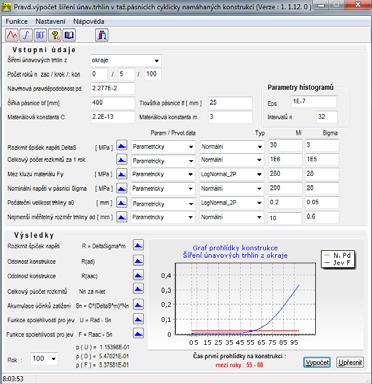This screenshot has height=384, width=372.
Task: Show result histogram for Akumulace účinků zatížení Sn
Action: (x=138, y=304)
